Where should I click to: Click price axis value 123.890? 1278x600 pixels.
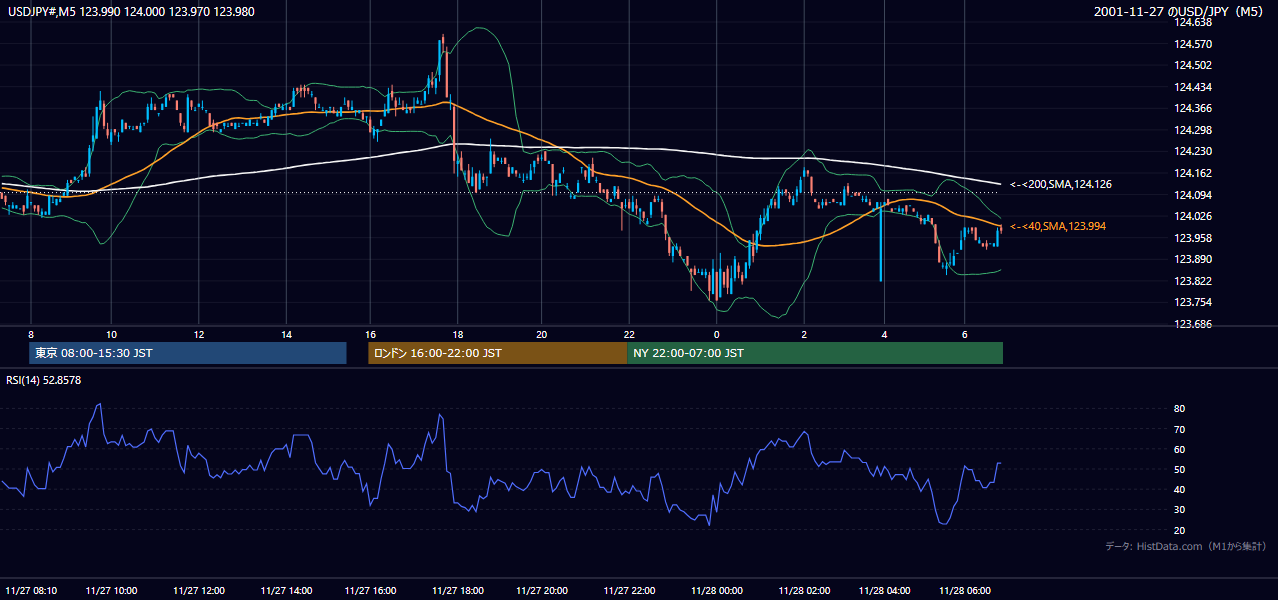pyautogui.click(x=1192, y=259)
